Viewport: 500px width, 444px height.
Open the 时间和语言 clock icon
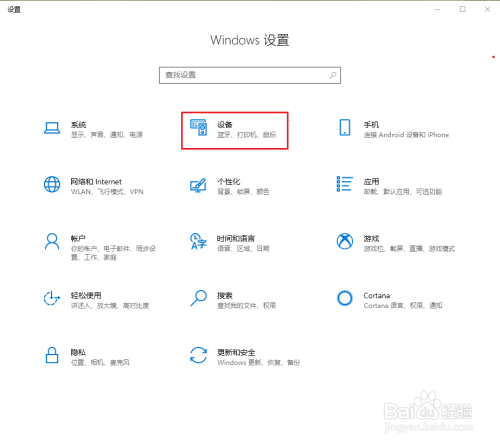pyautogui.click(x=198, y=241)
